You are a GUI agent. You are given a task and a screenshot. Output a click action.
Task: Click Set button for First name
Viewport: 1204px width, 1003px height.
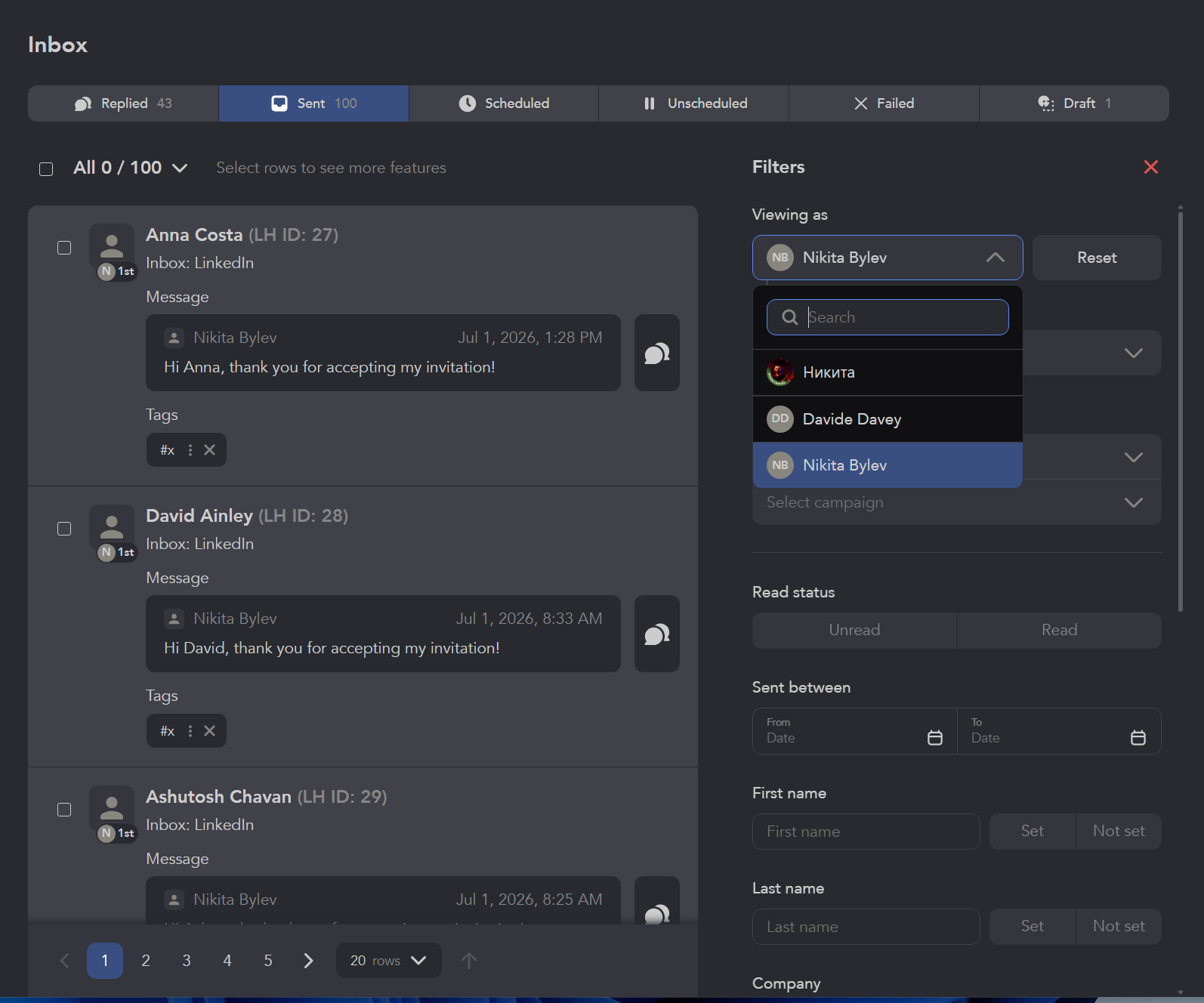pyautogui.click(x=1033, y=832)
